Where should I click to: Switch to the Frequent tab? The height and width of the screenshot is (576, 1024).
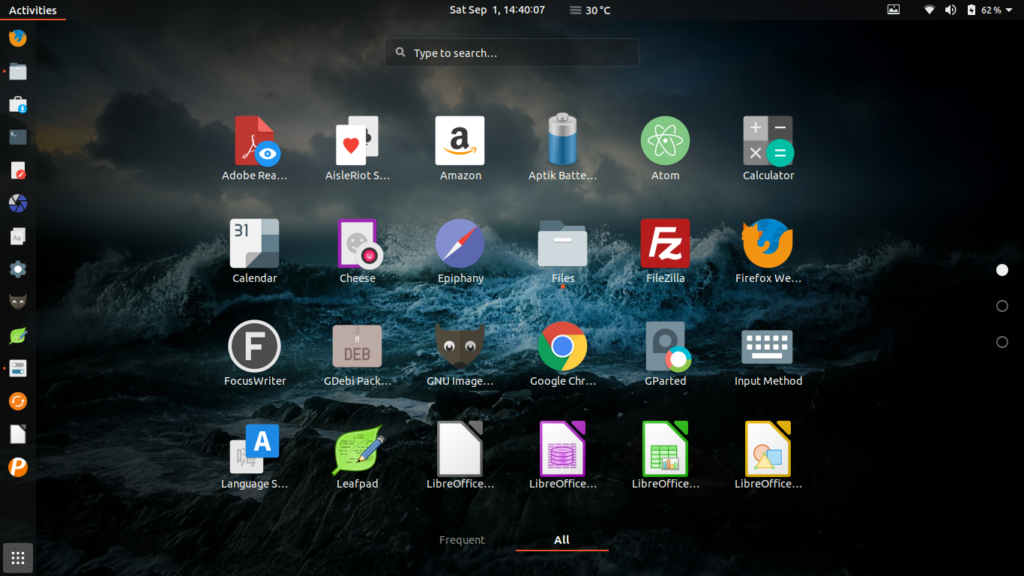click(x=462, y=540)
